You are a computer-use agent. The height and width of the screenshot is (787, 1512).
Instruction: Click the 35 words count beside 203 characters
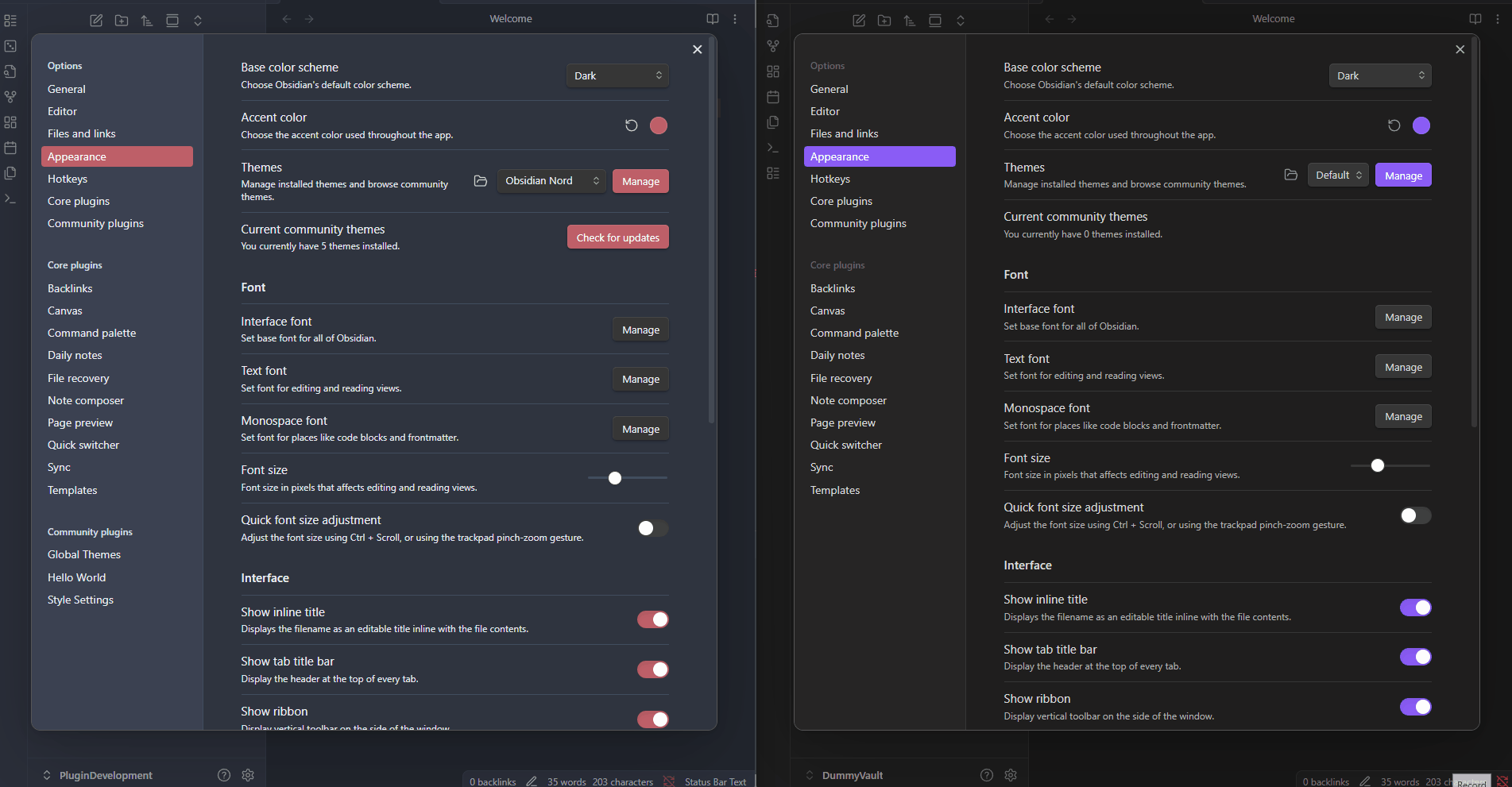point(567,781)
